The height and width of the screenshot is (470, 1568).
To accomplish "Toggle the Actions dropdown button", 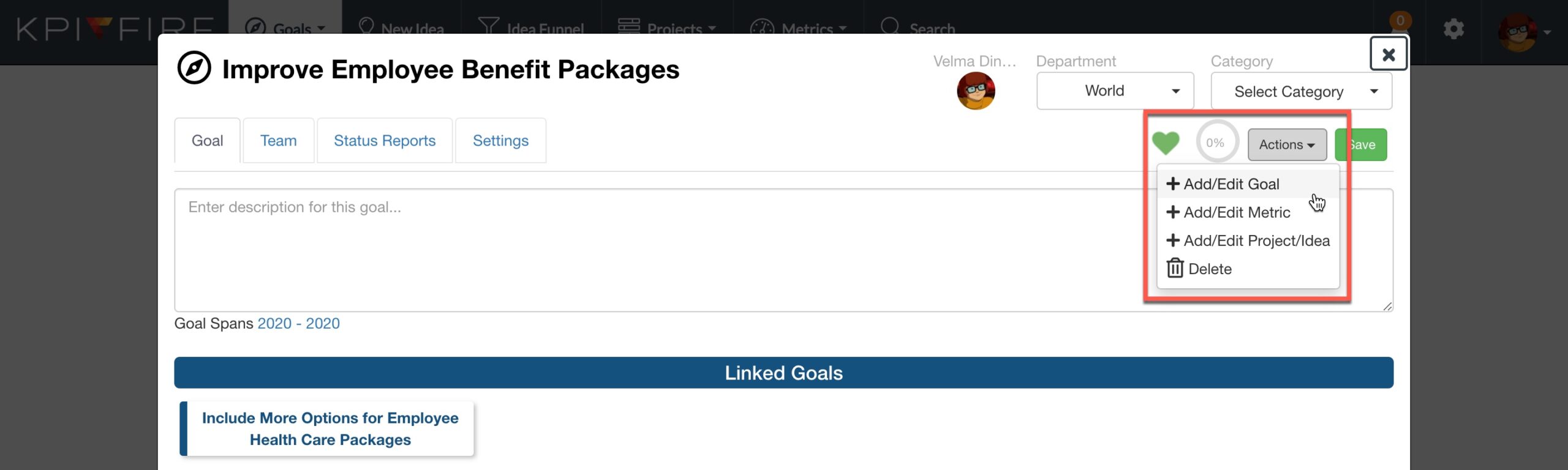I will tap(1287, 145).
